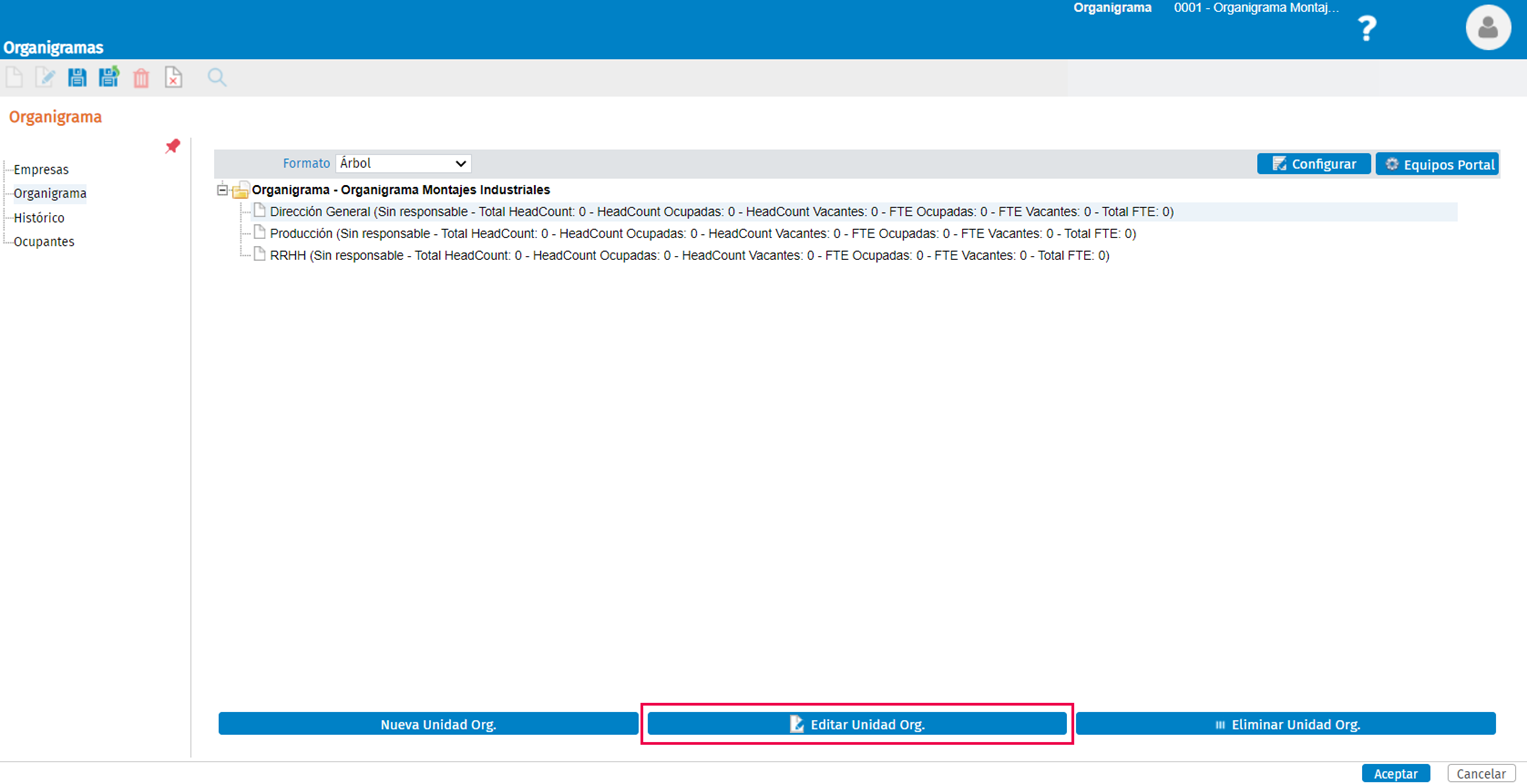This screenshot has height=784, width=1527.
Task: Select the Producción tree node
Action: (x=703, y=234)
